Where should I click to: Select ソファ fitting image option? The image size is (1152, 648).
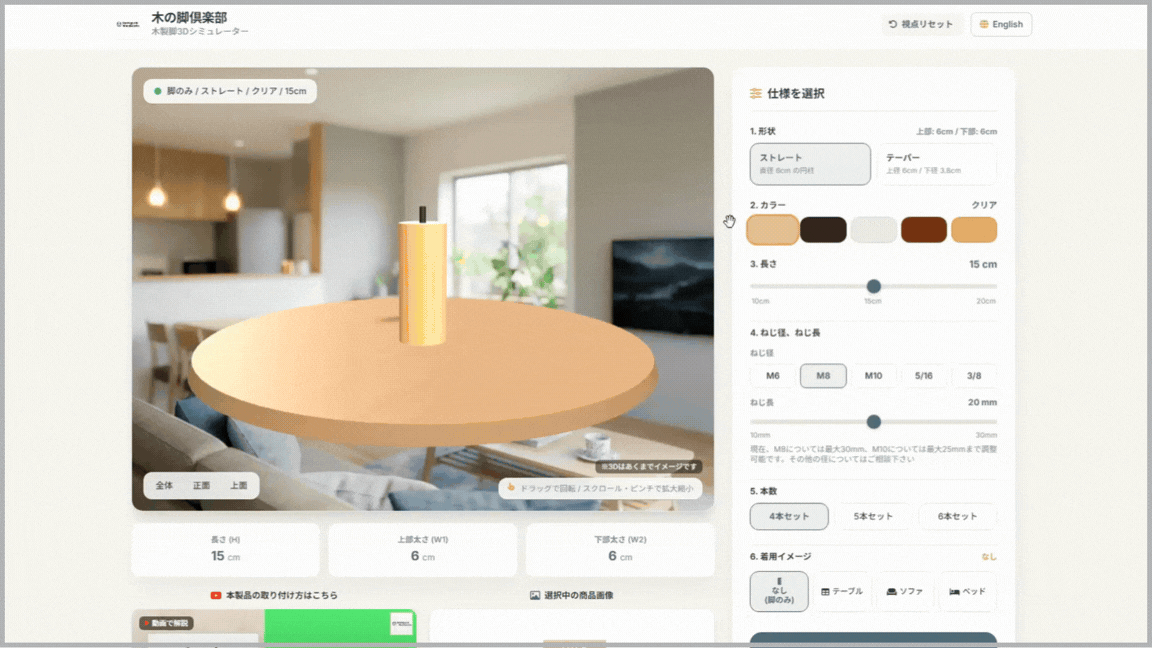pyautogui.click(x=905, y=591)
